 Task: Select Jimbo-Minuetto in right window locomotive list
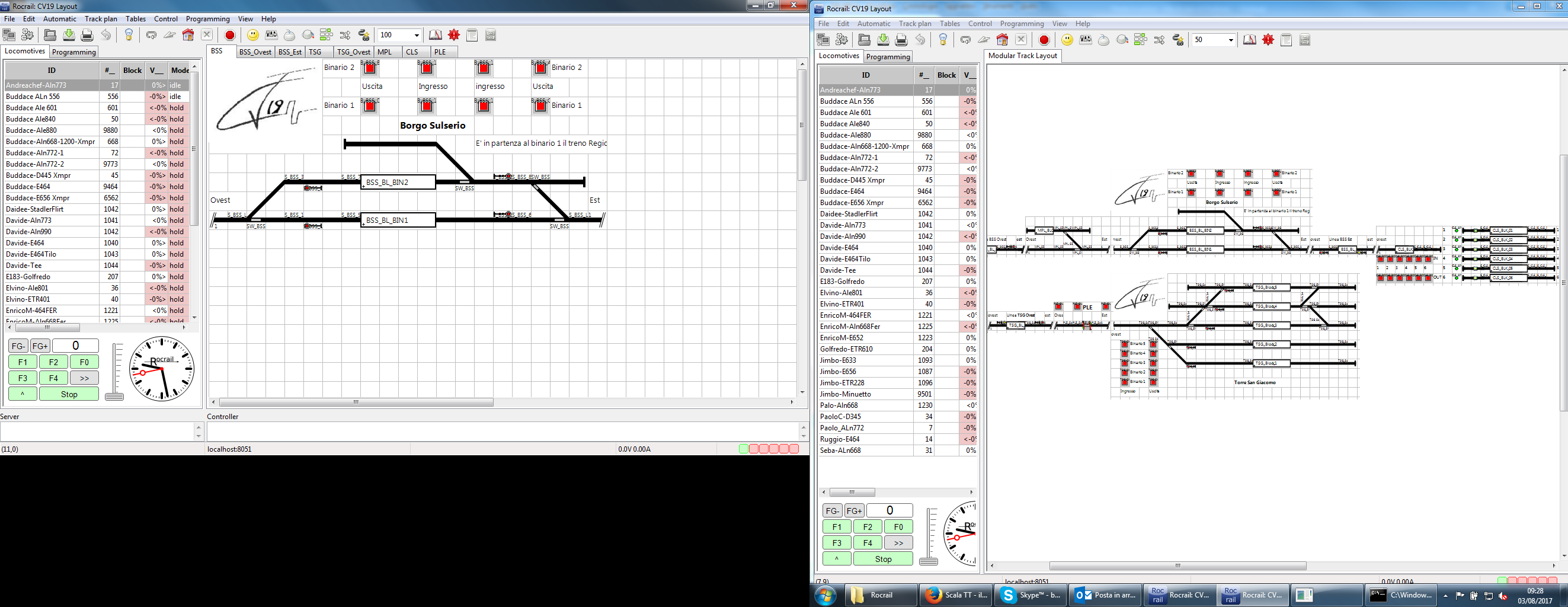pyautogui.click(x=898, y=395)
